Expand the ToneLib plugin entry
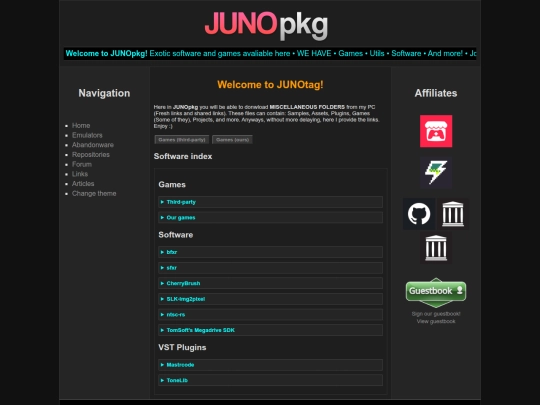Screen dimensions: 540x405 [x=270, y=381]
